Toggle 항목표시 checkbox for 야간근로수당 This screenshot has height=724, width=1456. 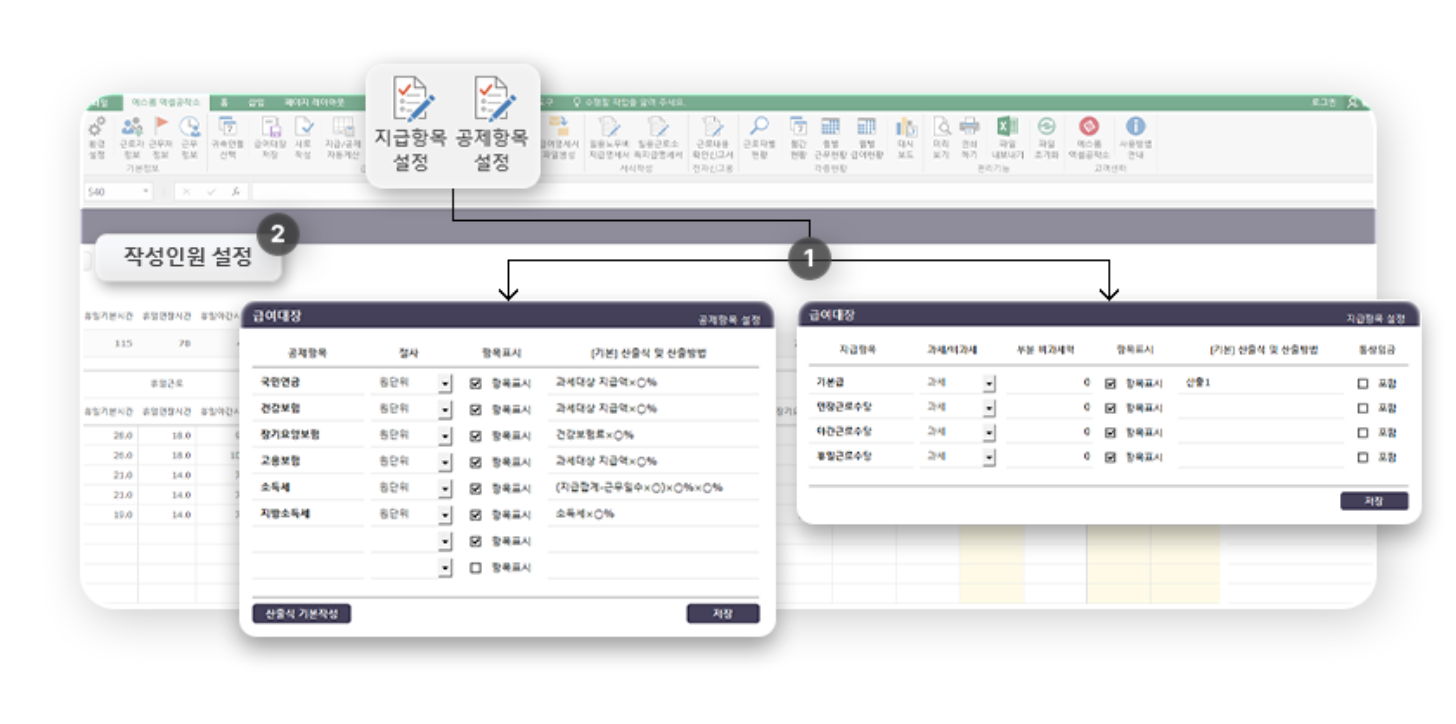click(x=1110, y=433)
